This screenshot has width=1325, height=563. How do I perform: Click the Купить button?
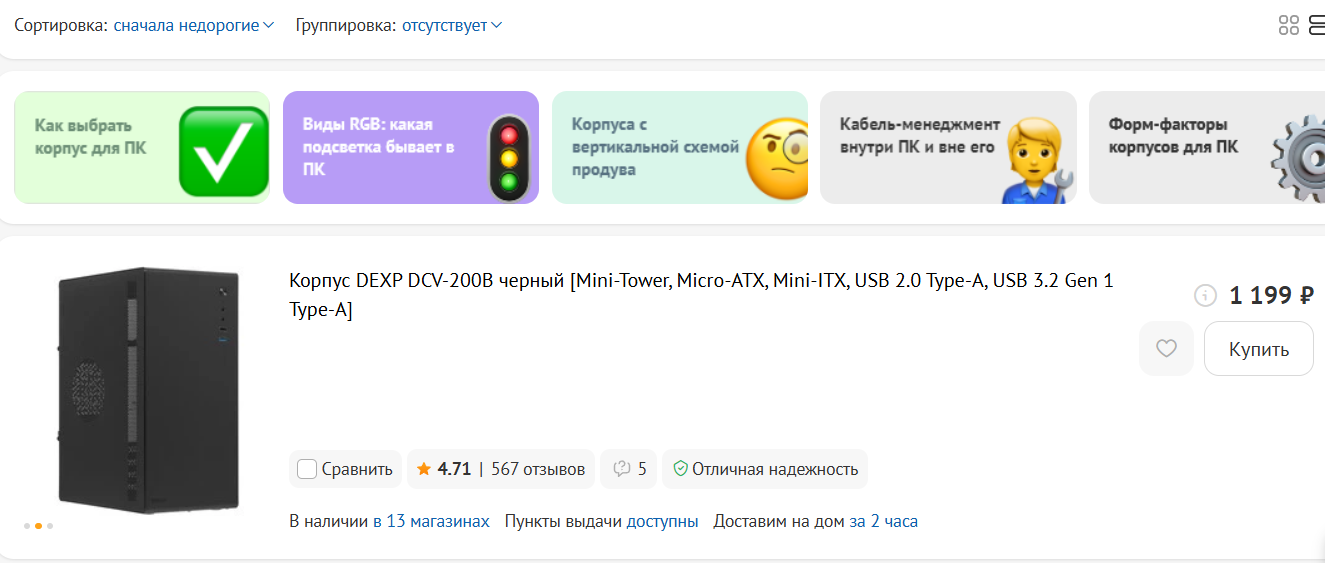pos(1259,348)
